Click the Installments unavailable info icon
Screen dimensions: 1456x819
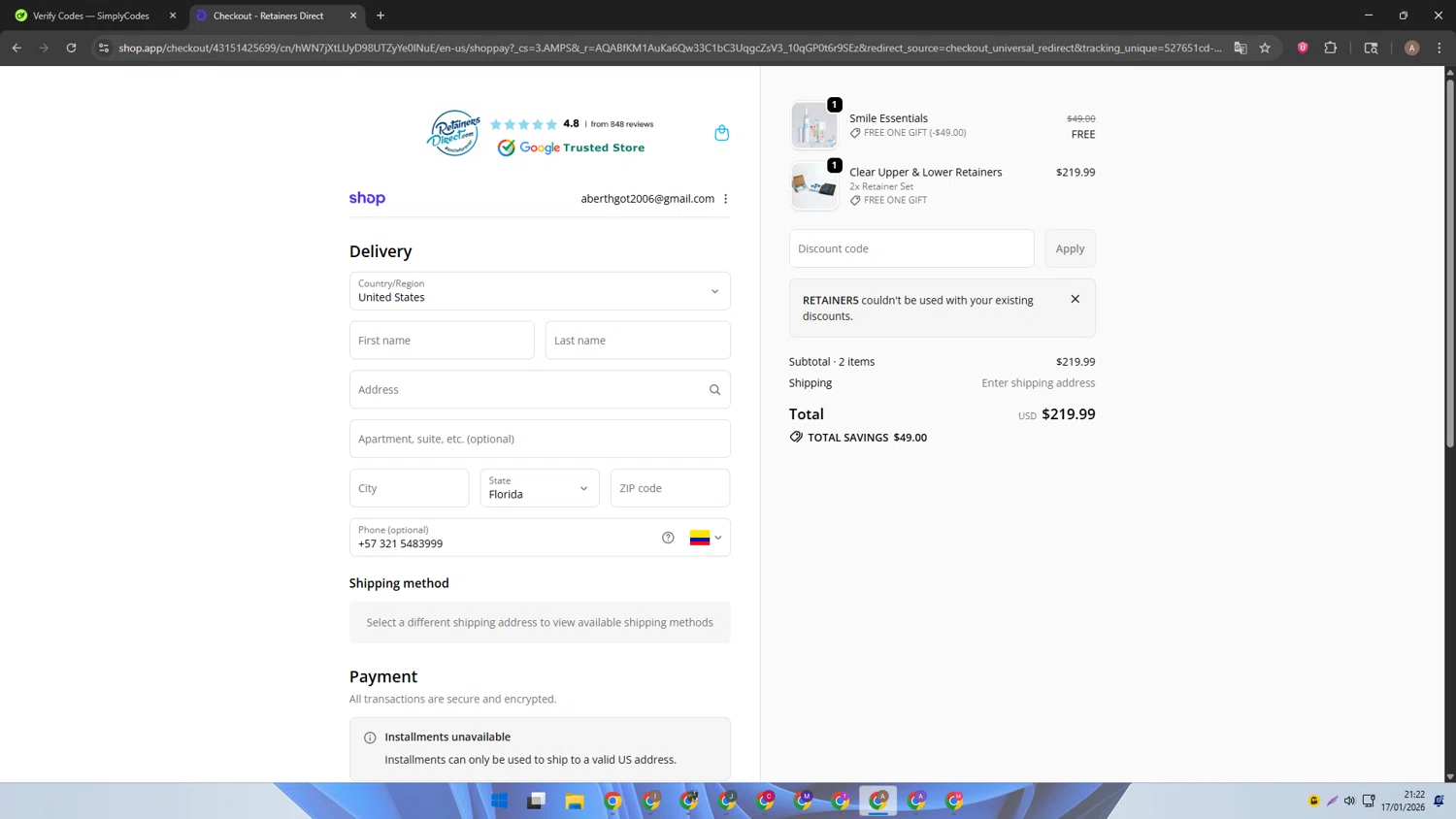point(370,737)
